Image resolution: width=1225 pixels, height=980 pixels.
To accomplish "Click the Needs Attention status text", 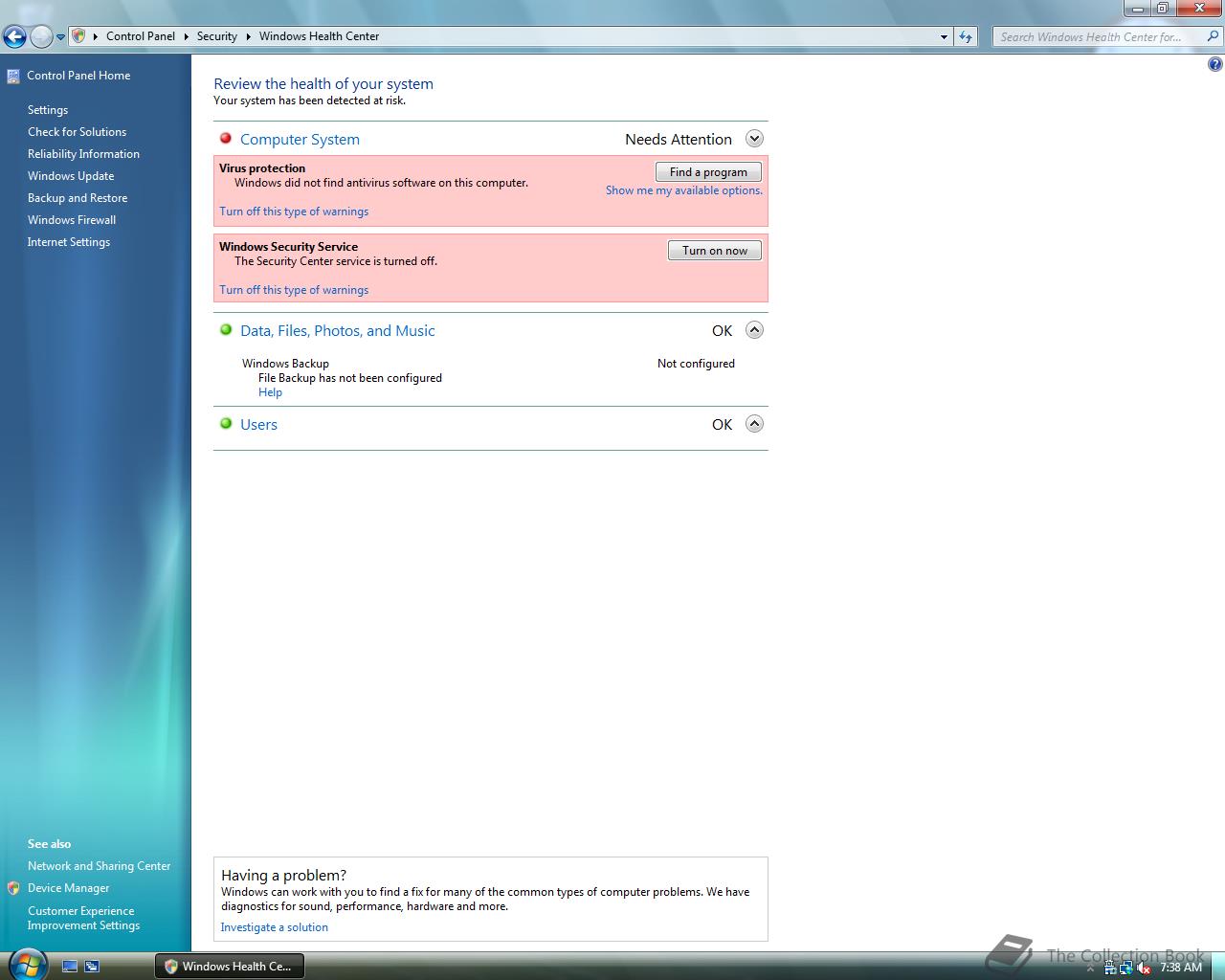I will [x=679, y=140].
